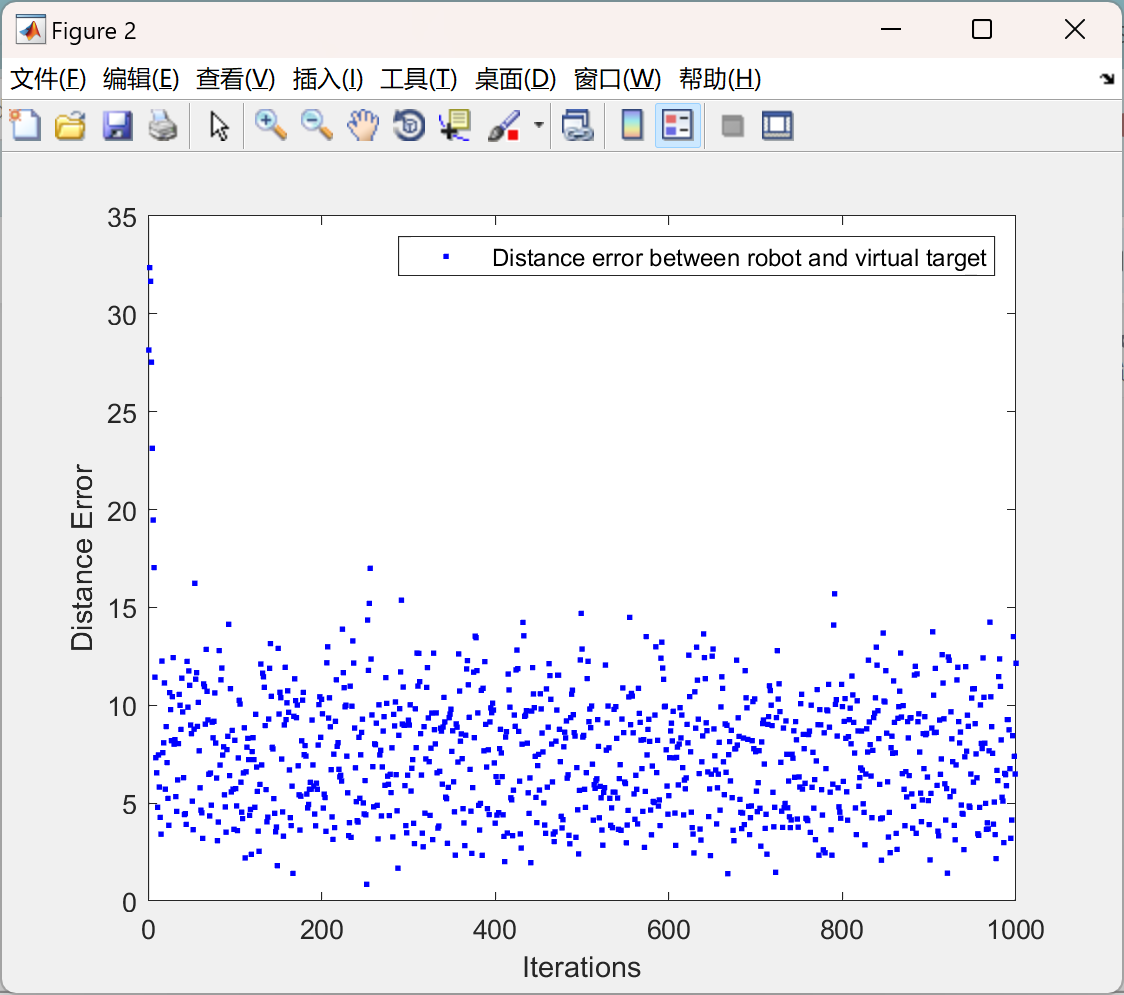Maximize the Figure 2 window
Viewport: 1124px width, 995px height.
click(x=981, y=29)
